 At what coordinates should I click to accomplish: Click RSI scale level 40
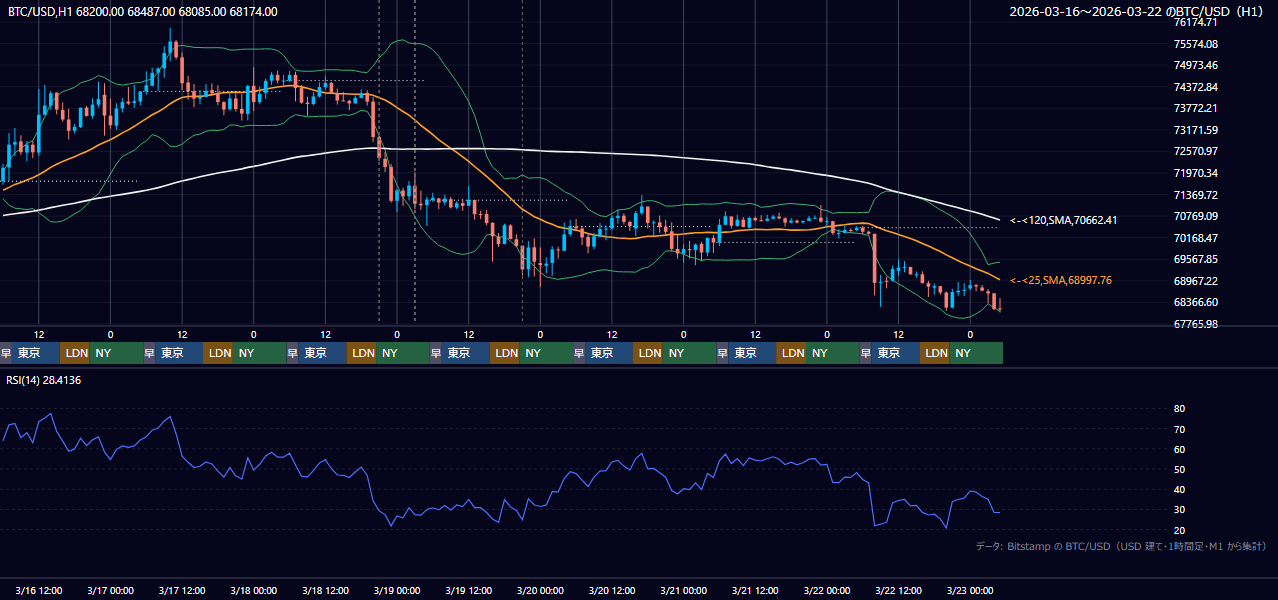tap(1179, 489)
